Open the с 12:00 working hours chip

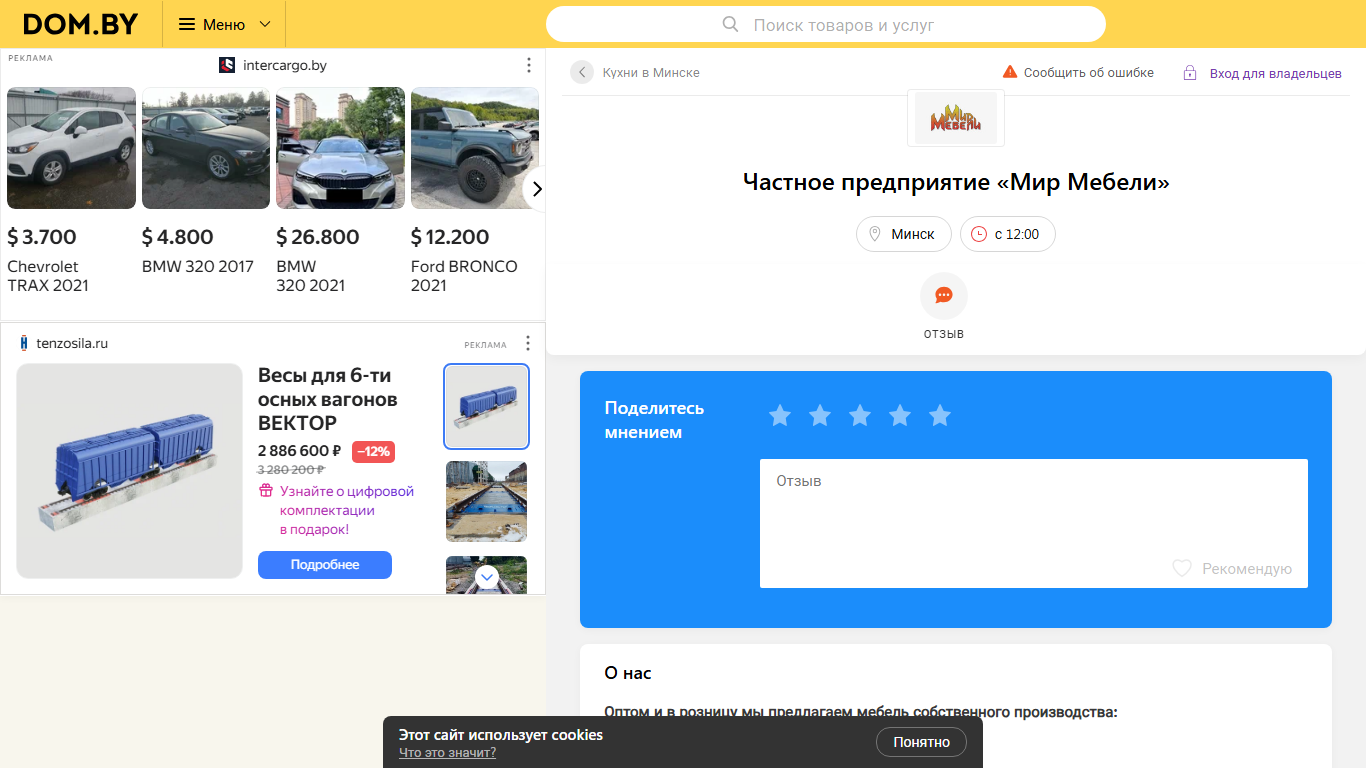pos(1007,234)
